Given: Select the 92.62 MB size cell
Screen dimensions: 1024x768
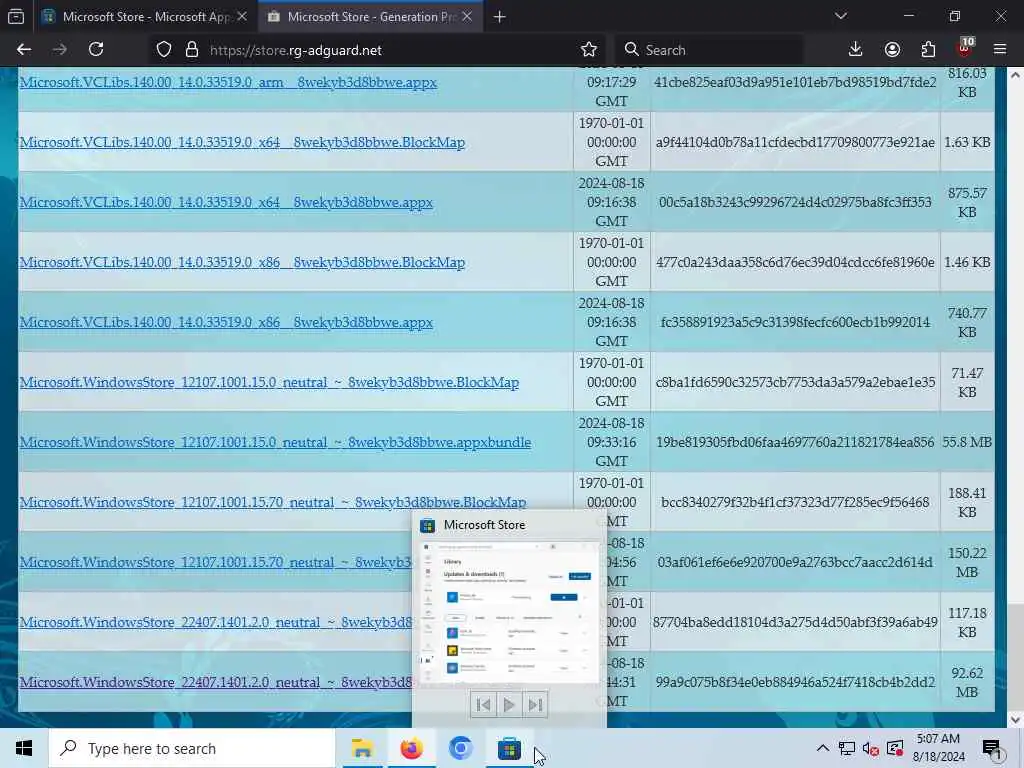Looking at the screenshot, I should (967, 682).
